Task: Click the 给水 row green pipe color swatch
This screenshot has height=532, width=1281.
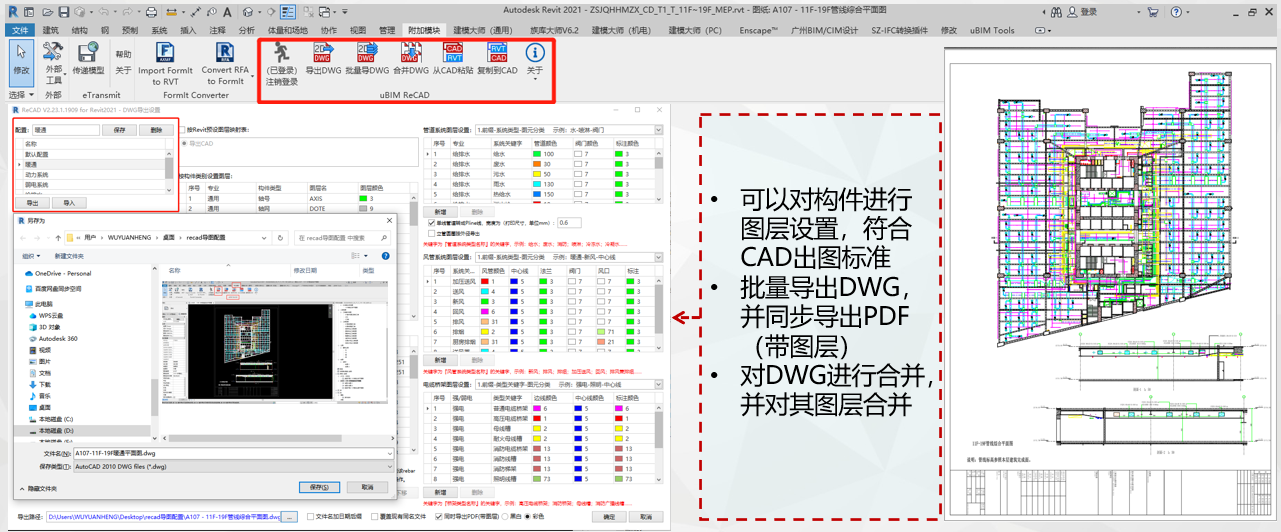Action: [x=538, y=154]
